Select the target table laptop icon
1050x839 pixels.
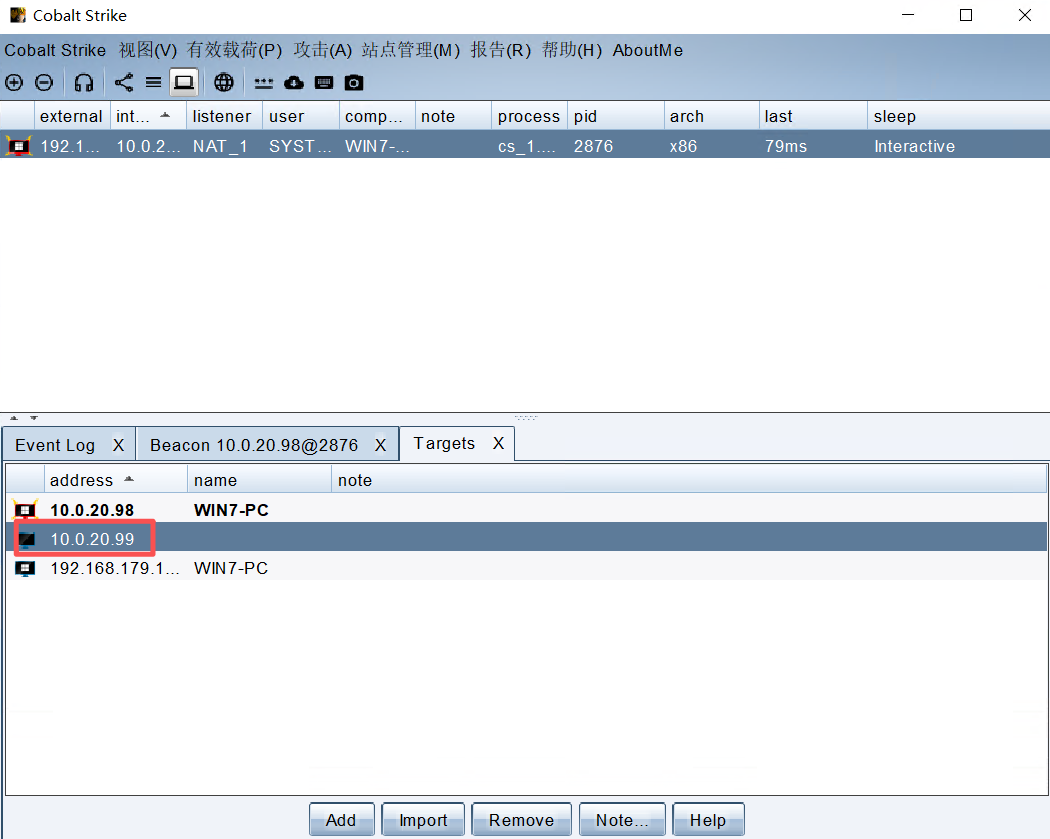click(183, 82)
